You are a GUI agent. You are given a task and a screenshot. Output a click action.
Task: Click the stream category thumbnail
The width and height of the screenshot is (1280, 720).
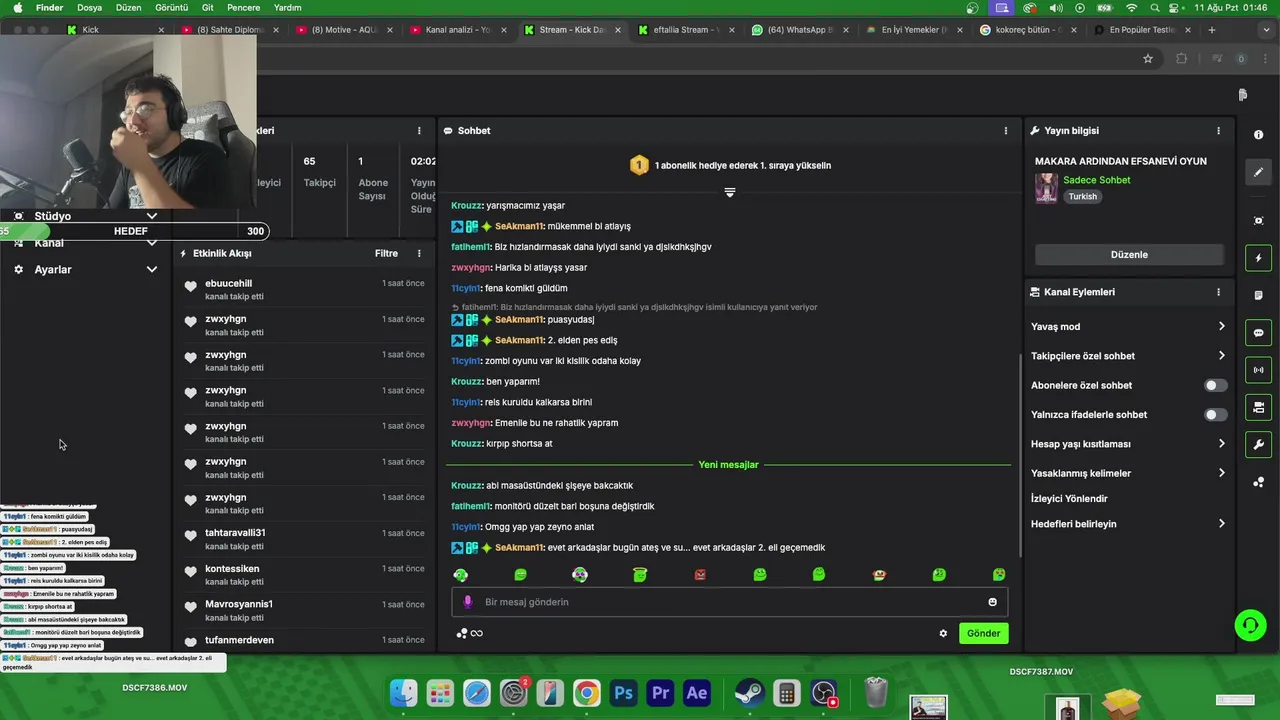pos(1046,188)
